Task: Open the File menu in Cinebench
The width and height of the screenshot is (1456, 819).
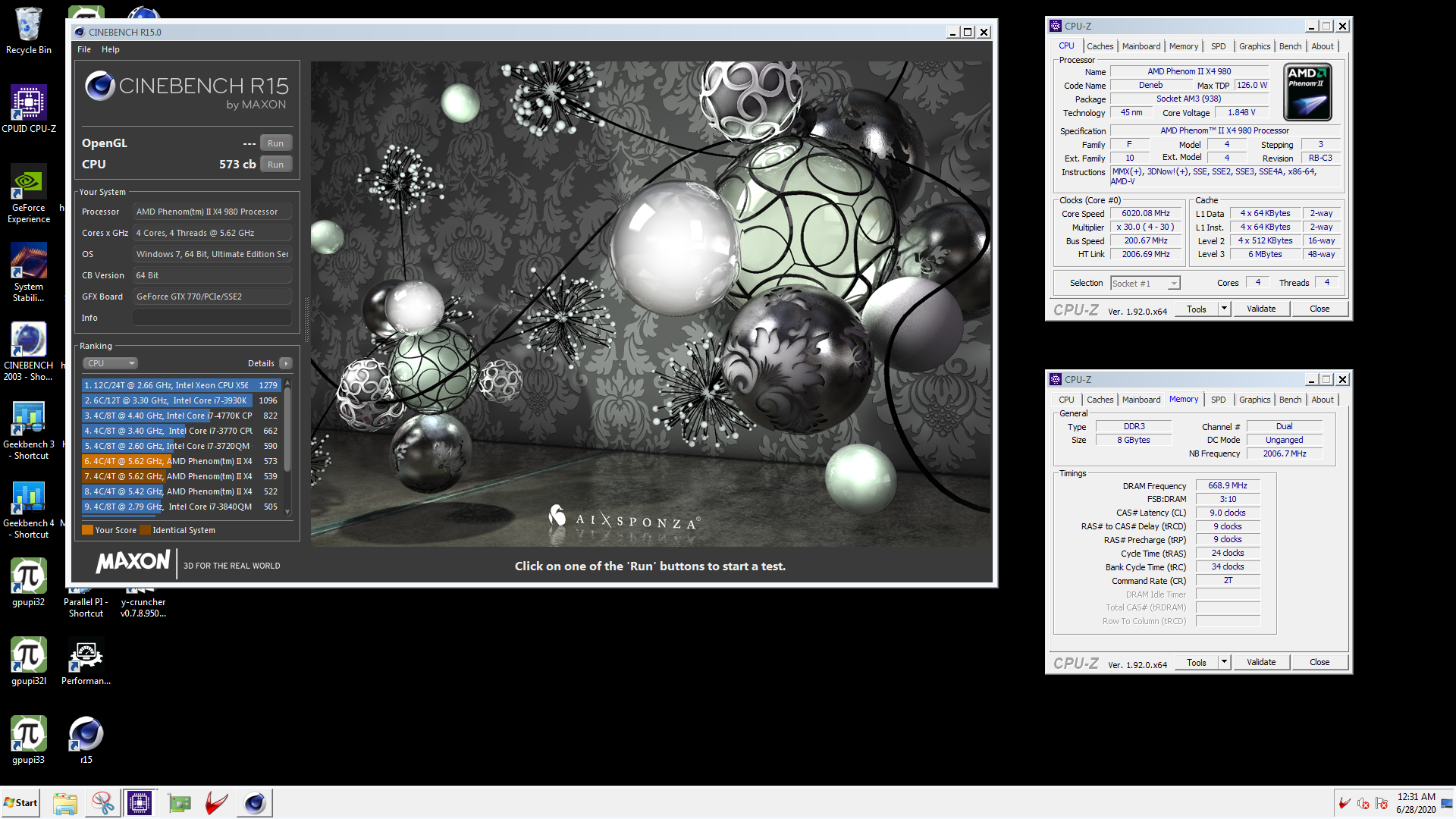Action: 84,49
